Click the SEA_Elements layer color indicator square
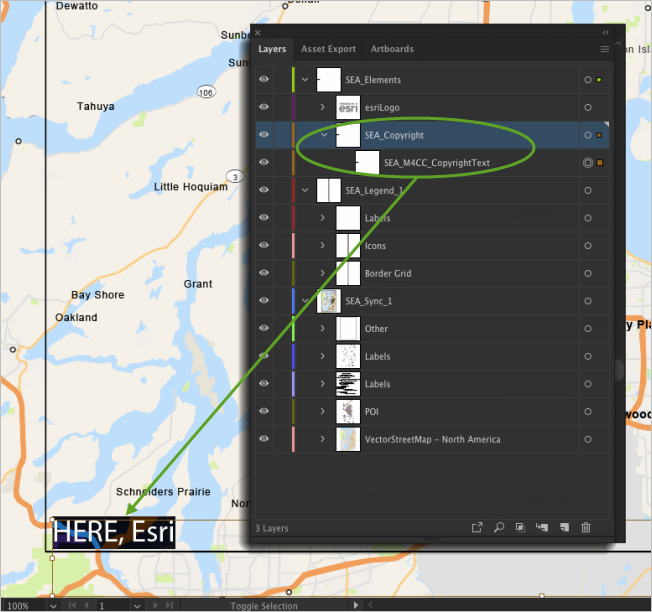This screenshot has width=652, height=612. point(599,80)
